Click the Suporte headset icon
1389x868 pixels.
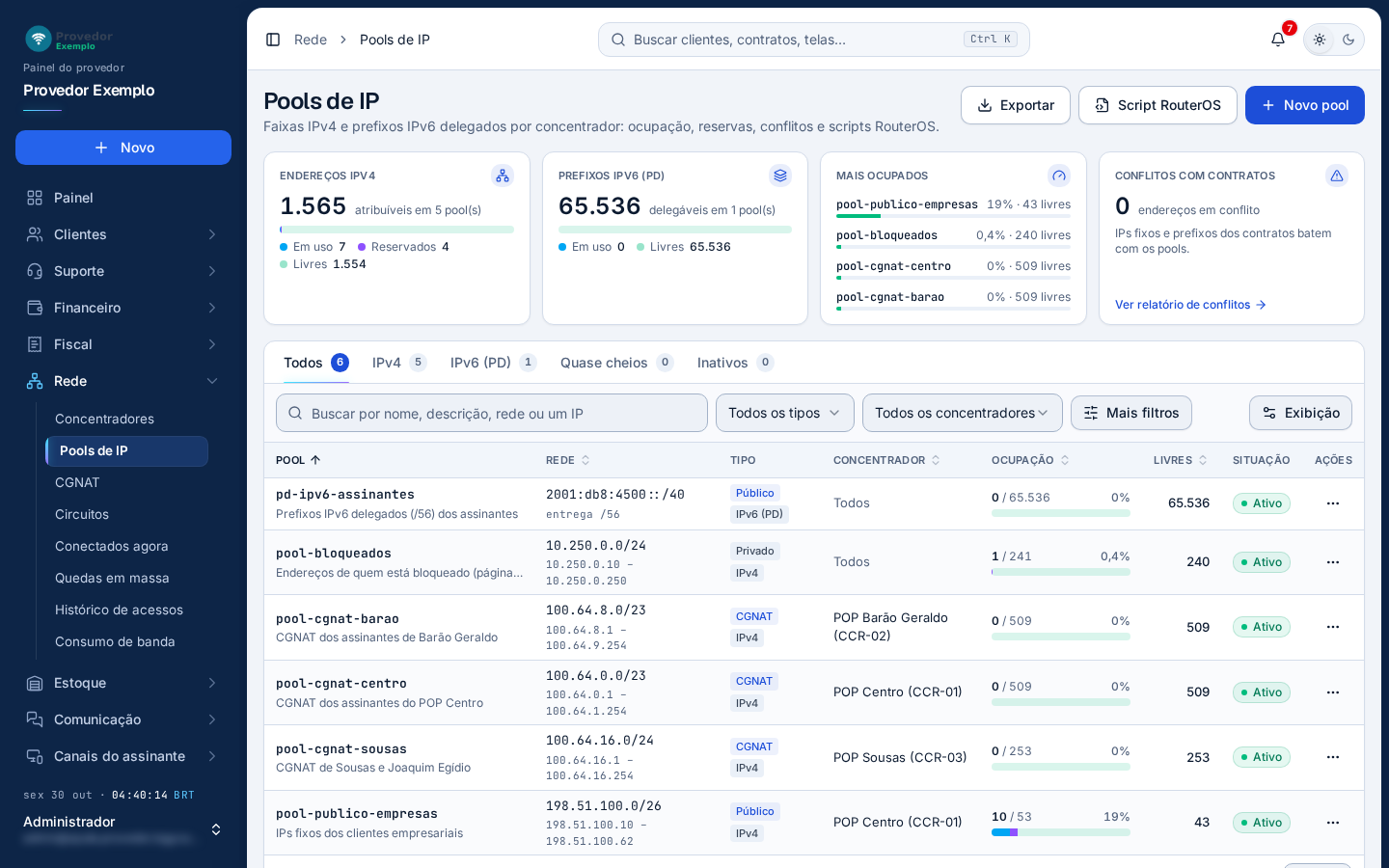tap(35, 271)
